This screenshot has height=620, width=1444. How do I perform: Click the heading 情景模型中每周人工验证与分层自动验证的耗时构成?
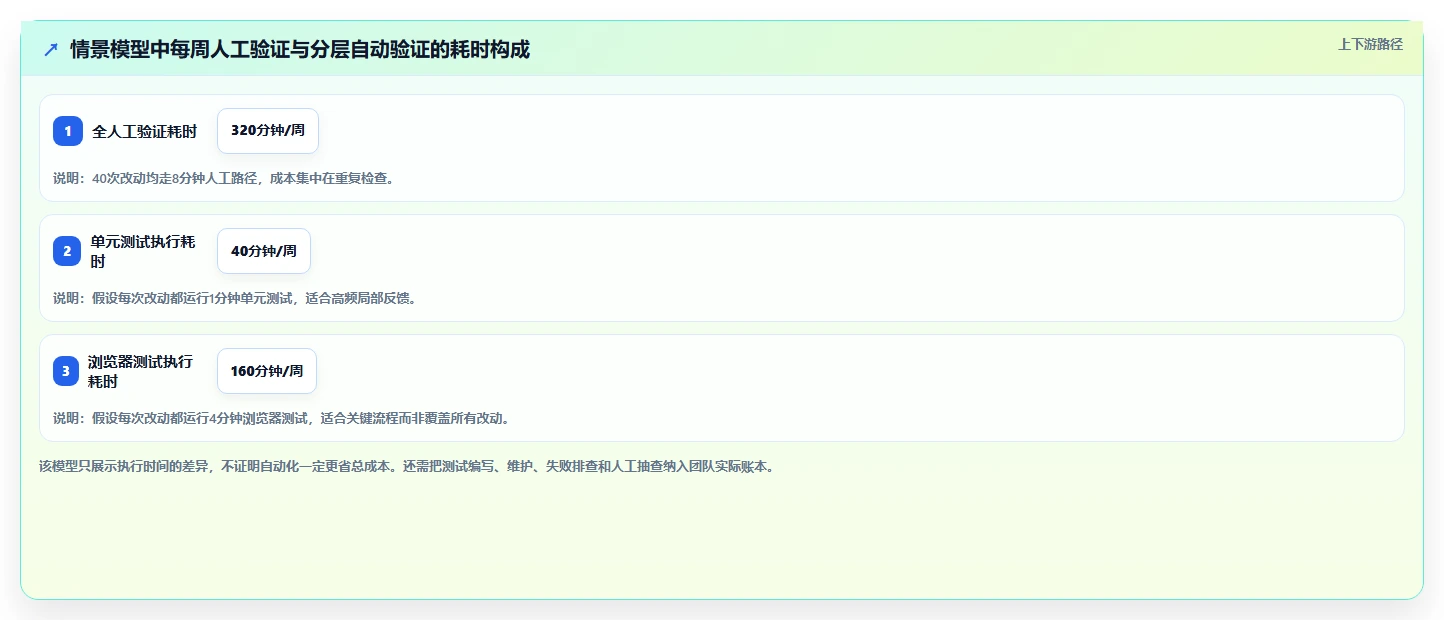tap(300, 49)
